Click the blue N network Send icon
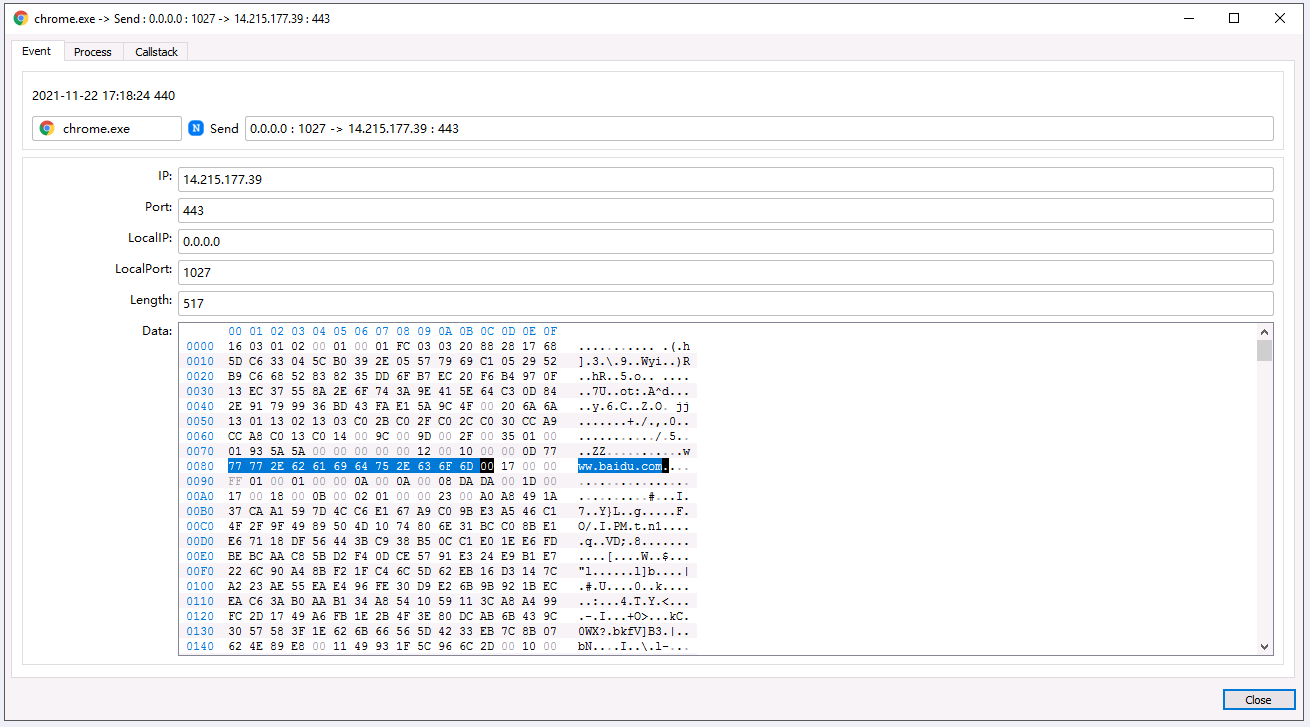The image size is (1310, 727). coord(196,128)
